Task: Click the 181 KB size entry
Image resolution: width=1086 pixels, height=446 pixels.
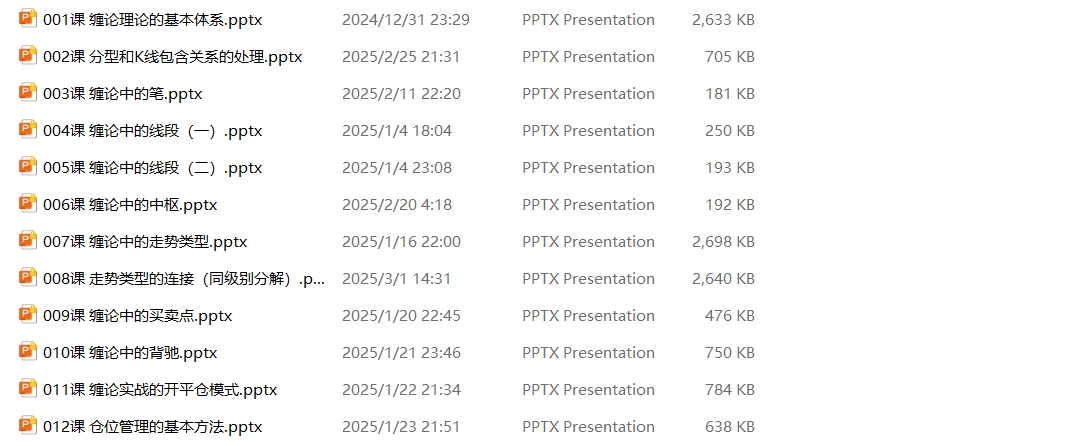Action: [730, 93]
